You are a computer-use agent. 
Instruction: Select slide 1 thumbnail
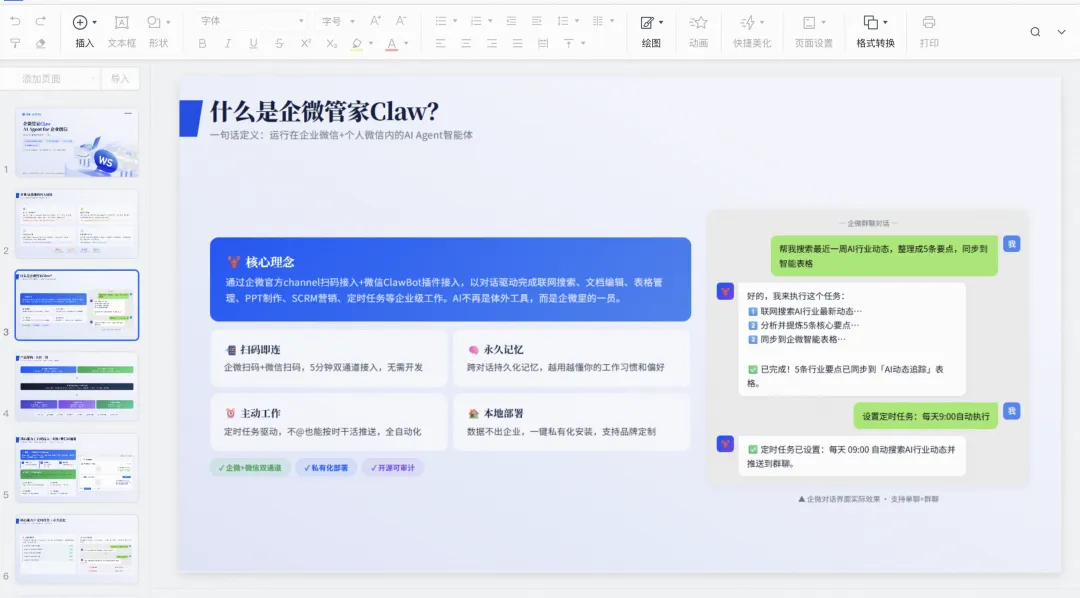point(76,143)
